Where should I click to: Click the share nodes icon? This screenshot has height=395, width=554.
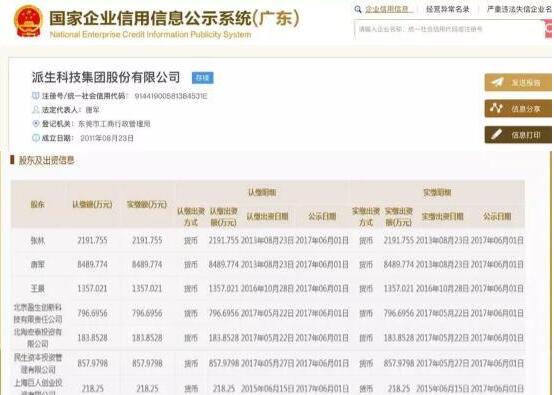[x=496, y=108]
